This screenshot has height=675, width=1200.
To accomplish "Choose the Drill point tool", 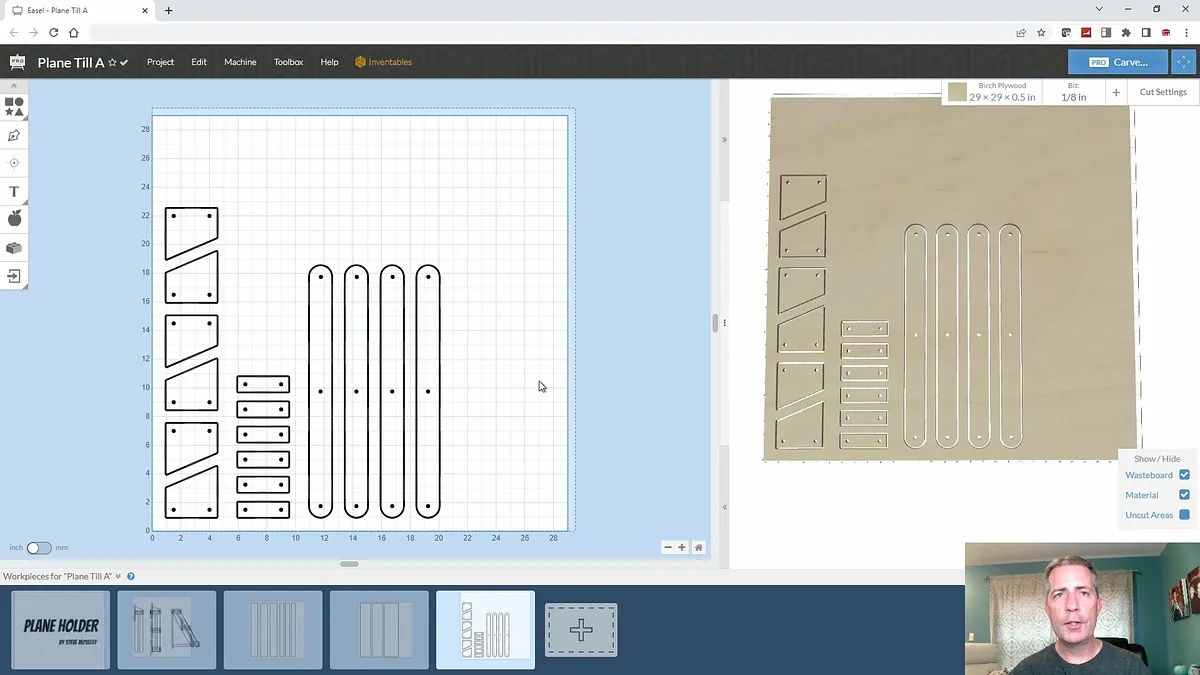I will pos(14,163).
